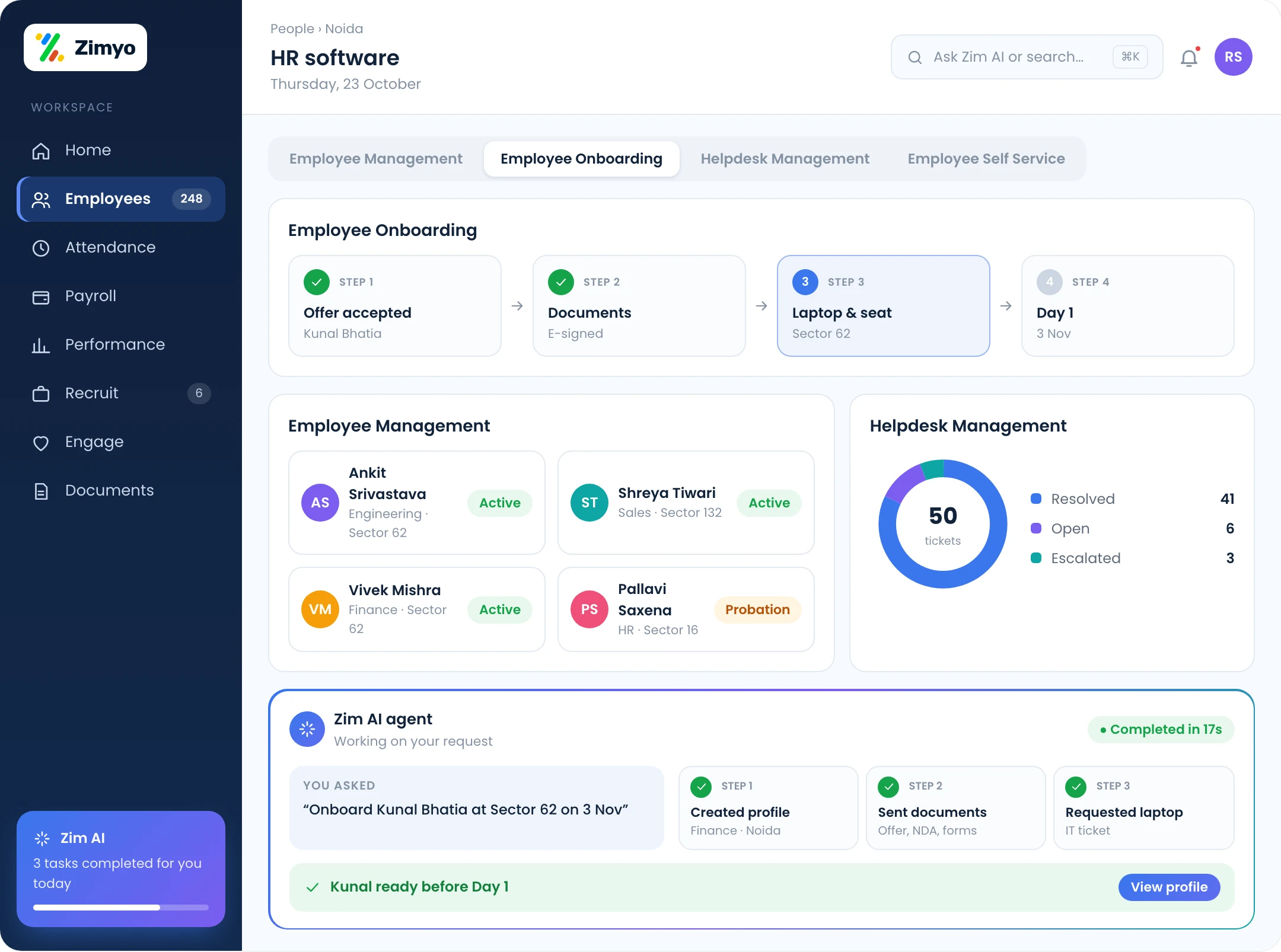Click the Zim AI progress bar
The width and height of the screenshot is (1281, 952).
pyautogui.click(x=121, y=907)
